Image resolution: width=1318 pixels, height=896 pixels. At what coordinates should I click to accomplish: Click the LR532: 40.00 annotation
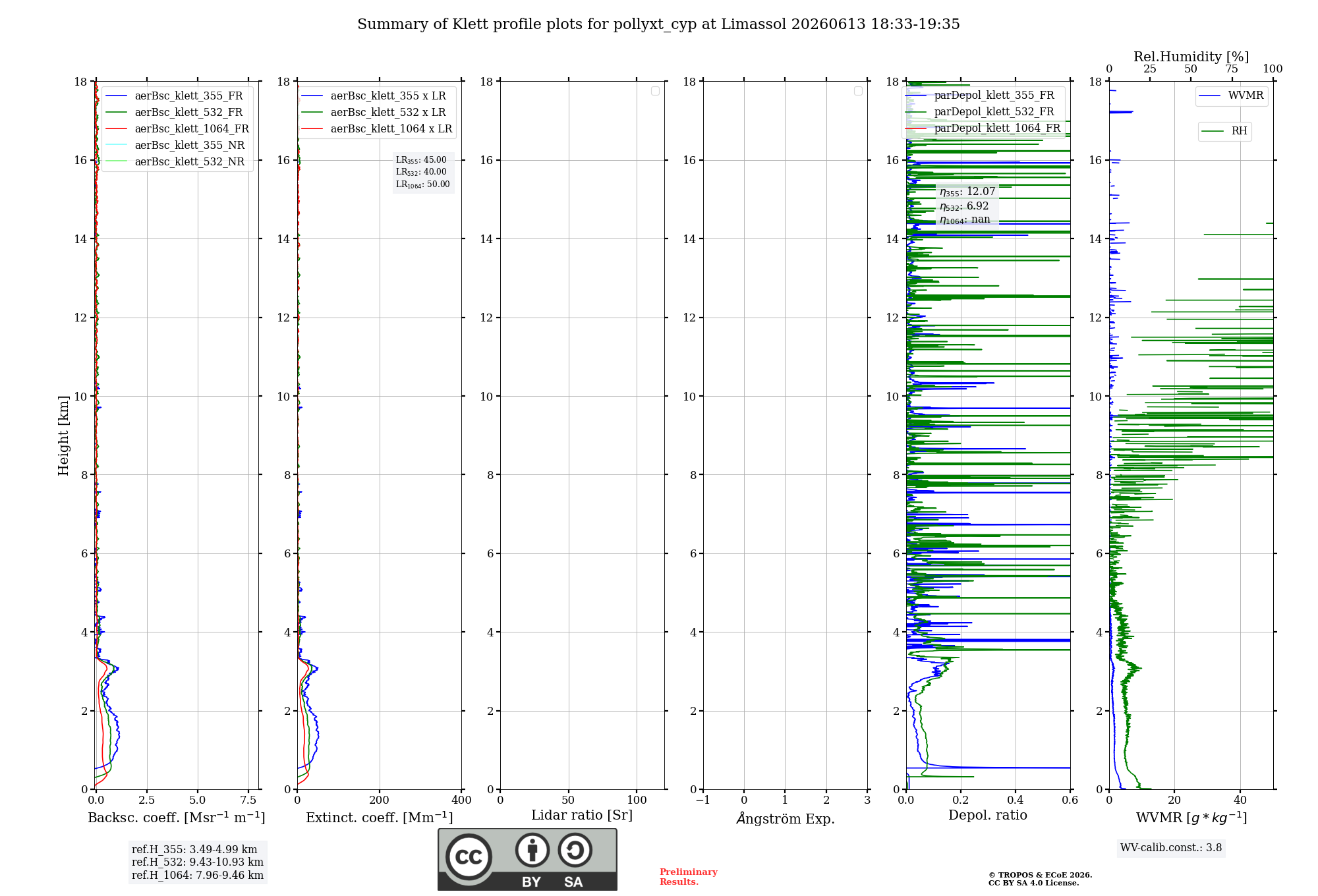coord(421,172)
